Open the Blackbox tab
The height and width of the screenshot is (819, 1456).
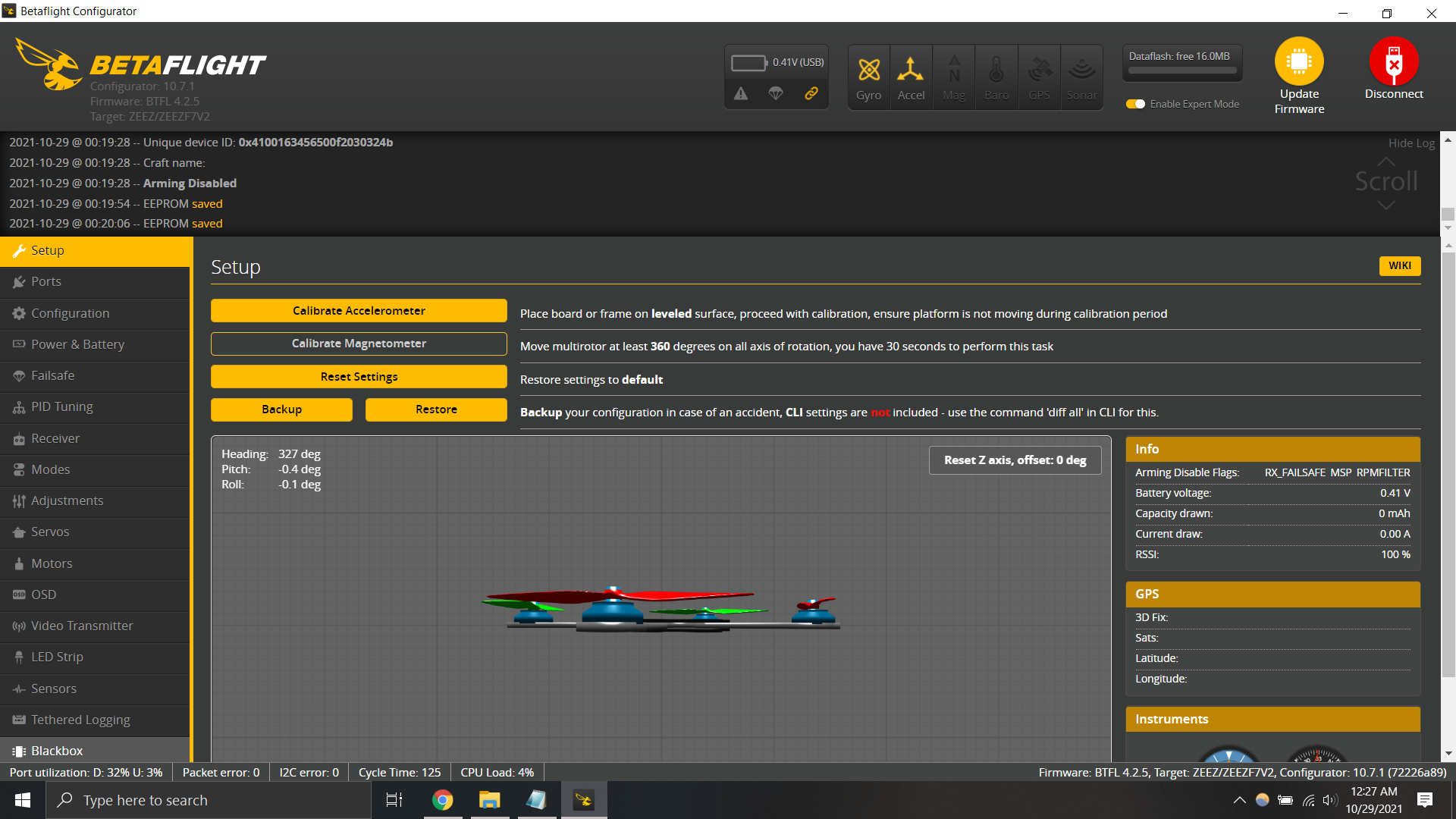(57, 751)
